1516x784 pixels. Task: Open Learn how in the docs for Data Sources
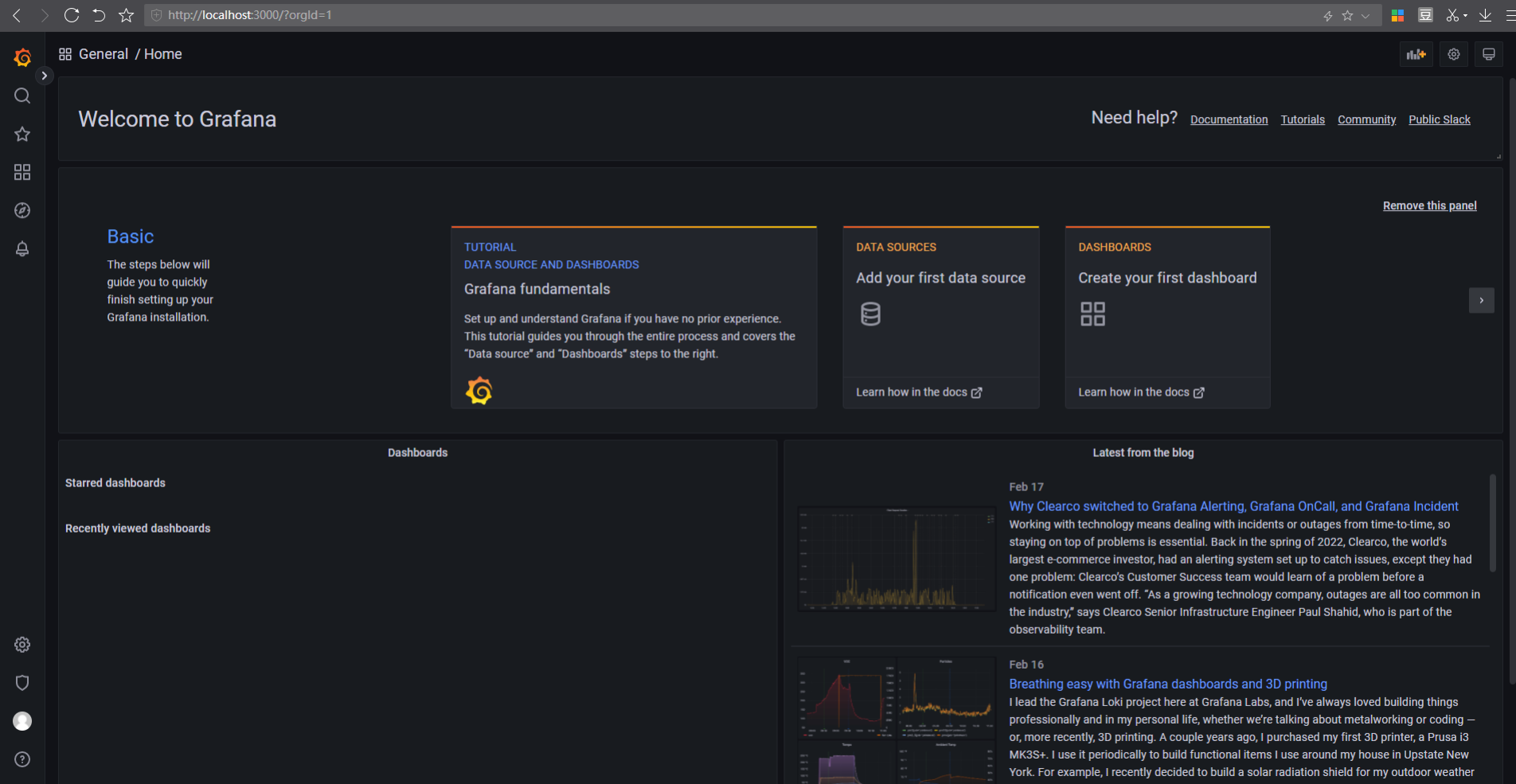click(x=919, y=392)
